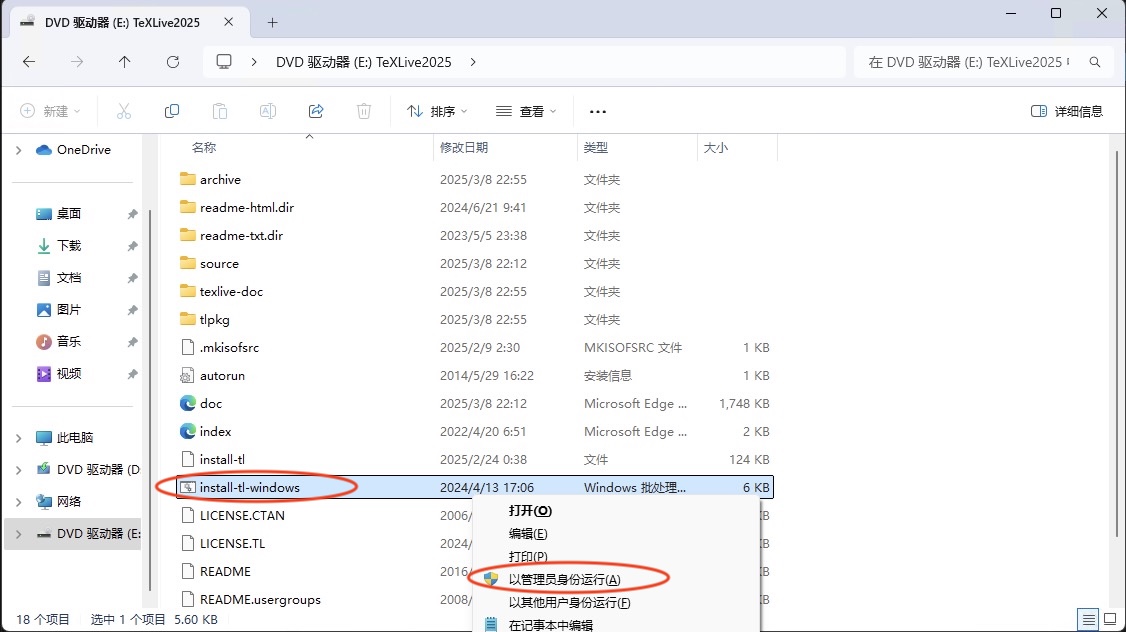Open 文档 in the navigation pane

(69, 277)
